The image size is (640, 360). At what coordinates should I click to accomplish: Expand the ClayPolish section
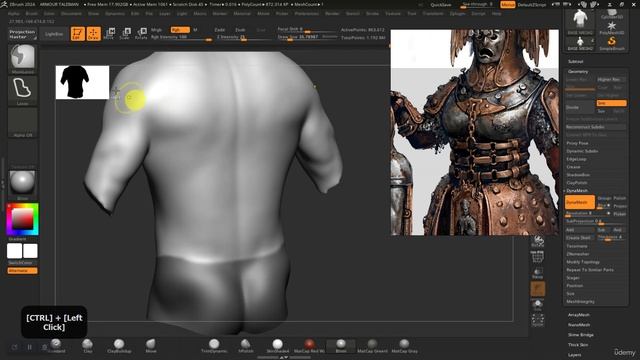577,183
